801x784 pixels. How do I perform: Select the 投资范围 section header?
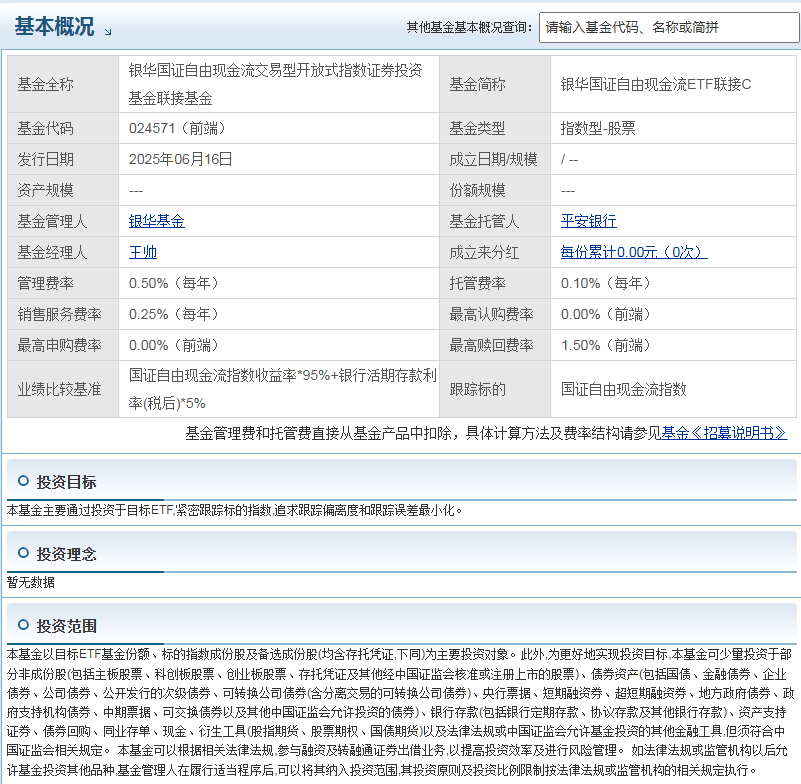coord(66,626)
